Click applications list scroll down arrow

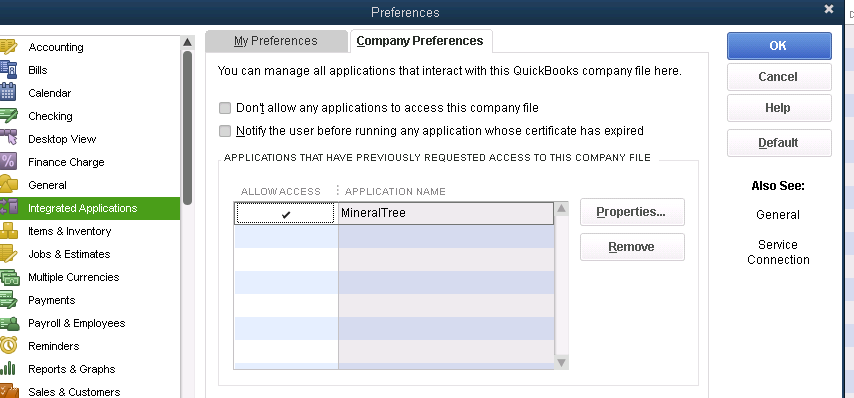[562, 362]
